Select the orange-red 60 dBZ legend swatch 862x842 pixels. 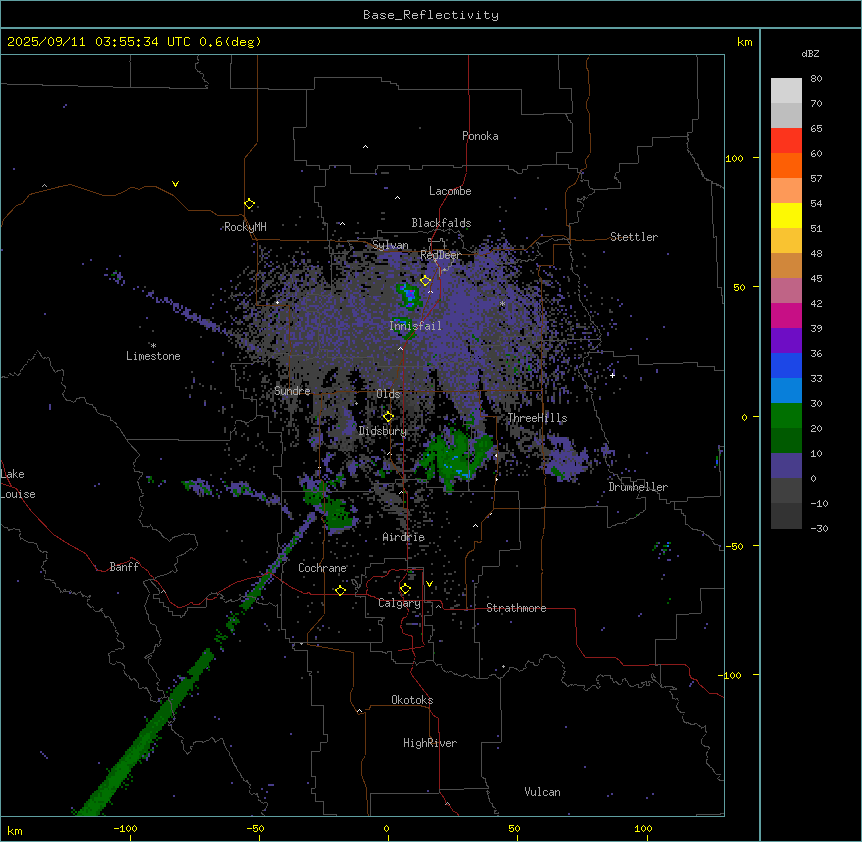[786, 141]
